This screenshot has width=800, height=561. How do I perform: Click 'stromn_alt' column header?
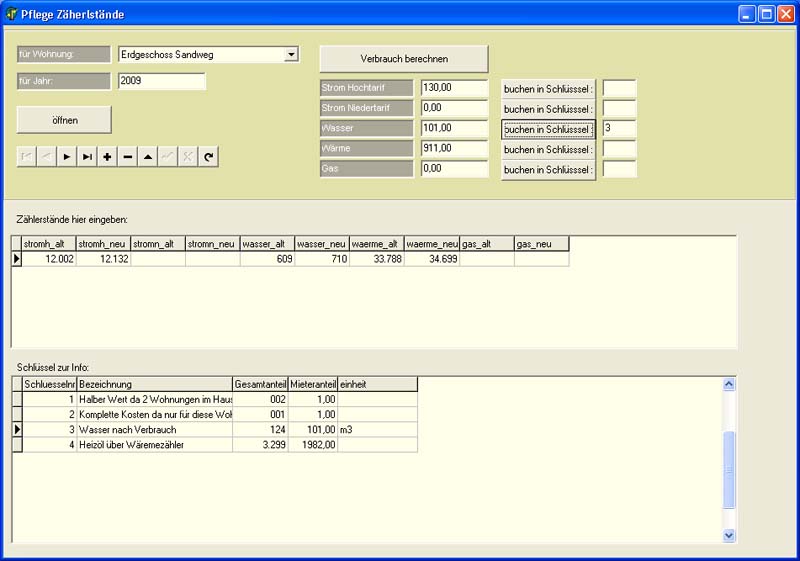click(158, 244)
